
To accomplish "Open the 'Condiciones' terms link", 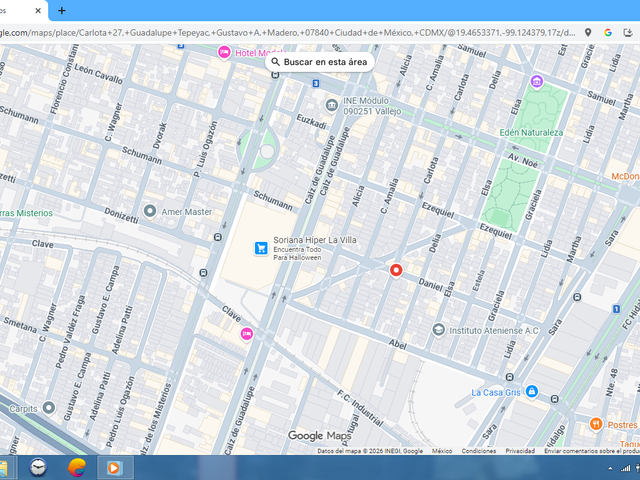I will coord(479,451).
